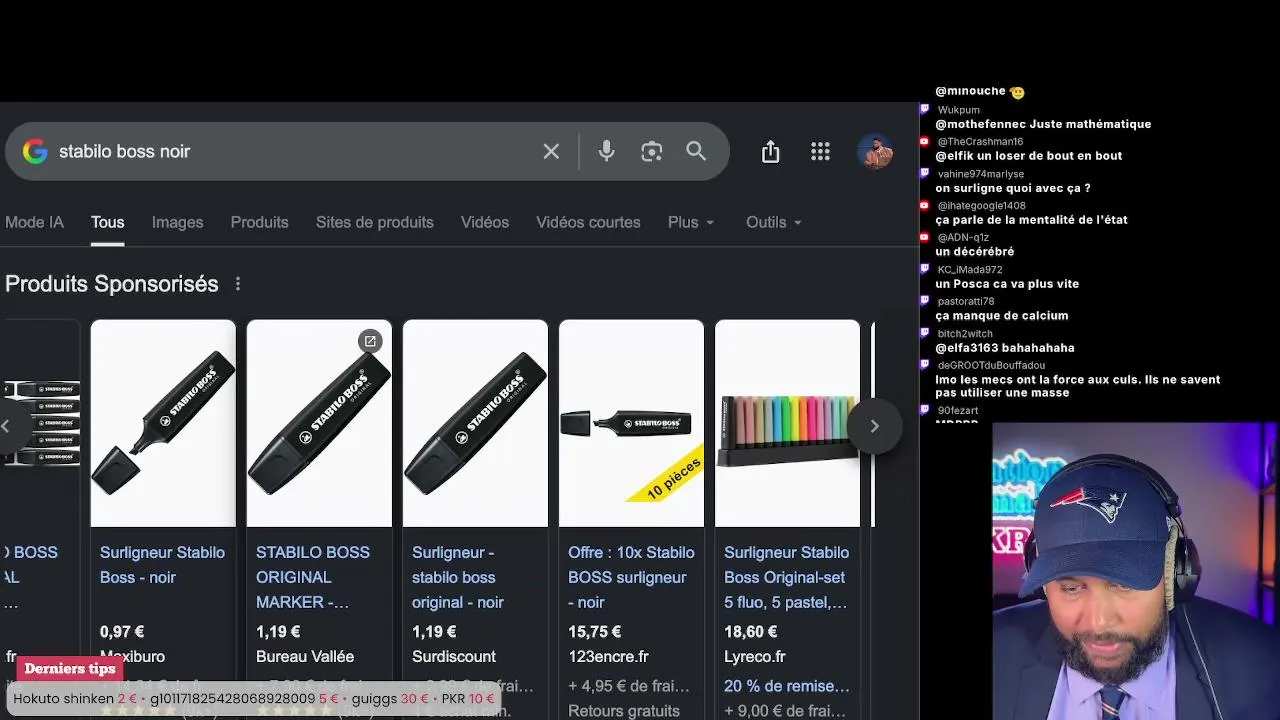Click the chat username deGROOTduBouffadou
Image resolution: width=1280 pixels, height=720 pixels.
(x=991, y=366)
